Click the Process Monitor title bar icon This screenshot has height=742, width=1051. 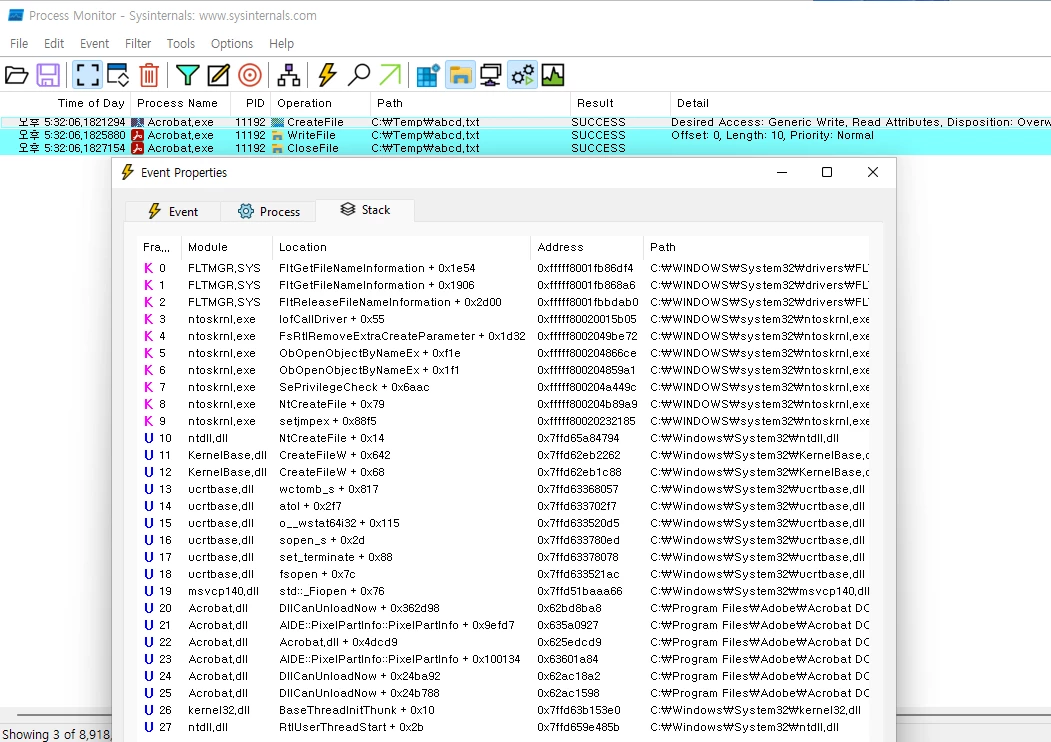pyautogui.click(x=15, y=15)
